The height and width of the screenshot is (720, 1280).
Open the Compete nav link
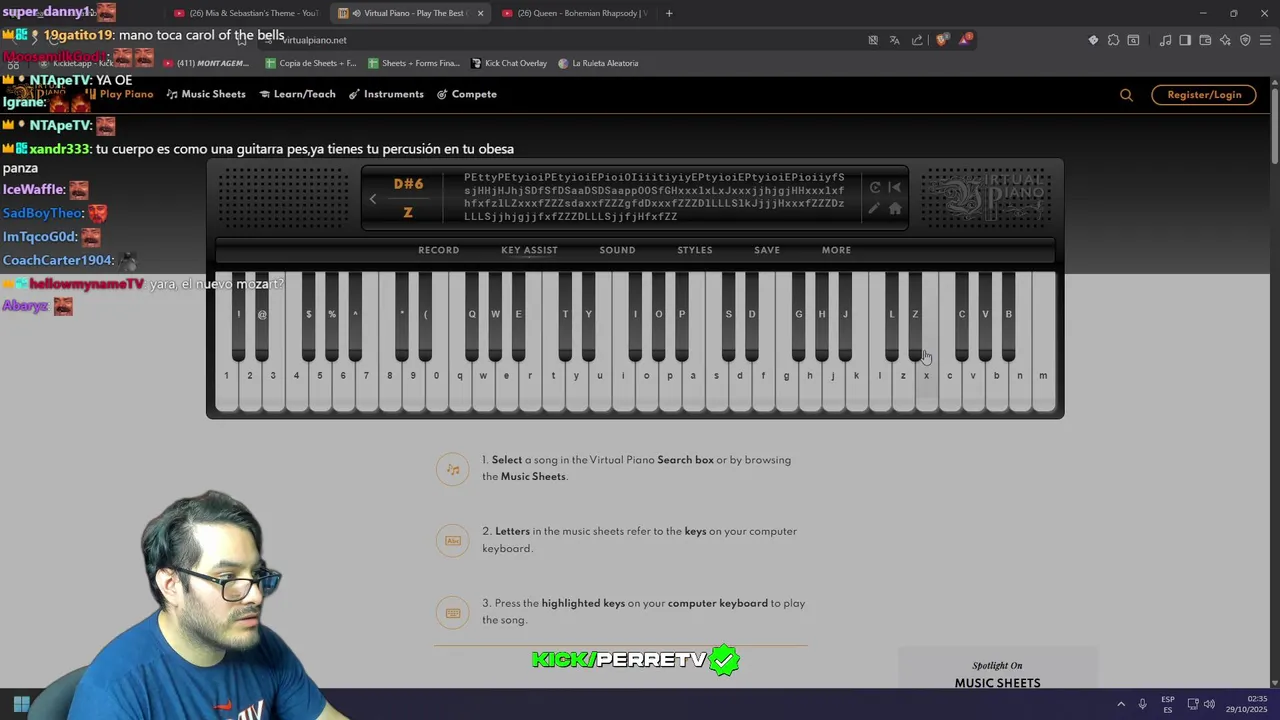point(467,94)
